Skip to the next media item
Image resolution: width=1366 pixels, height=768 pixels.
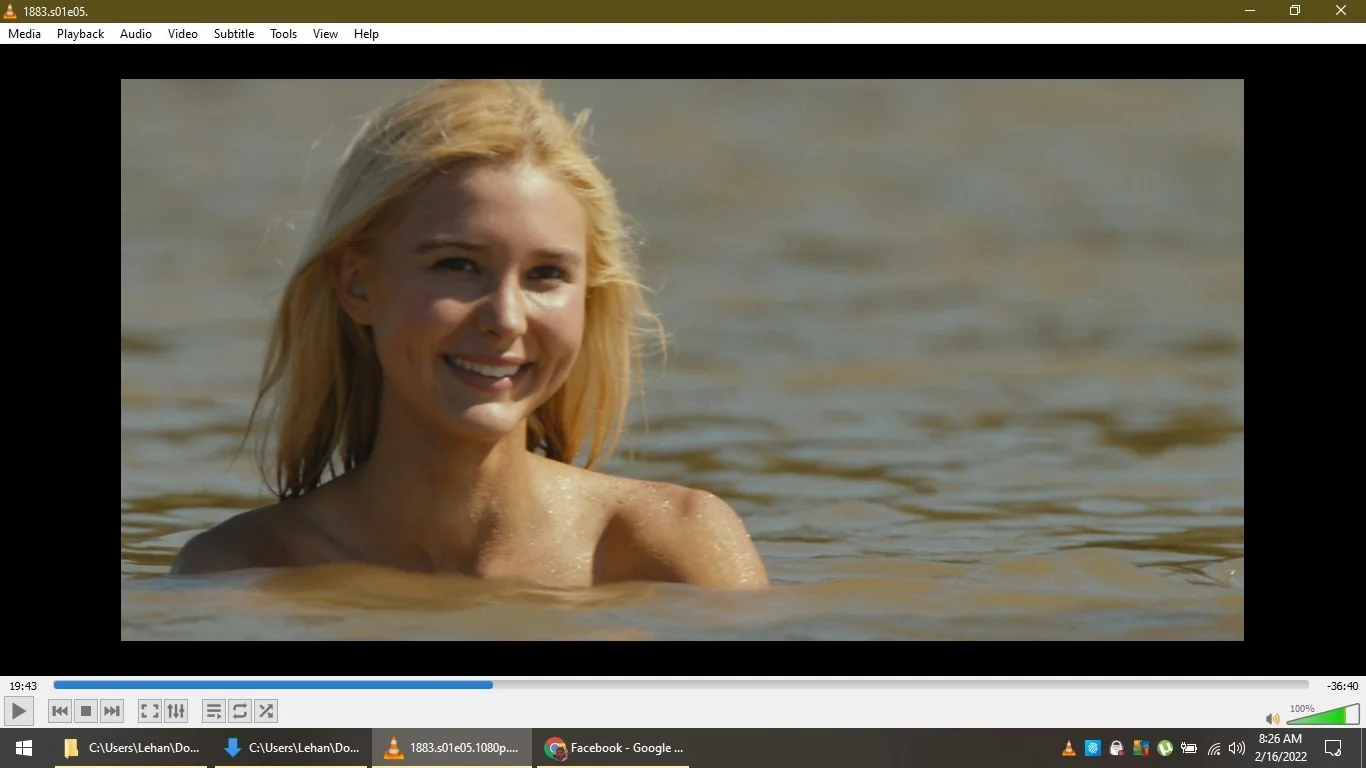(x=112, y=711)
